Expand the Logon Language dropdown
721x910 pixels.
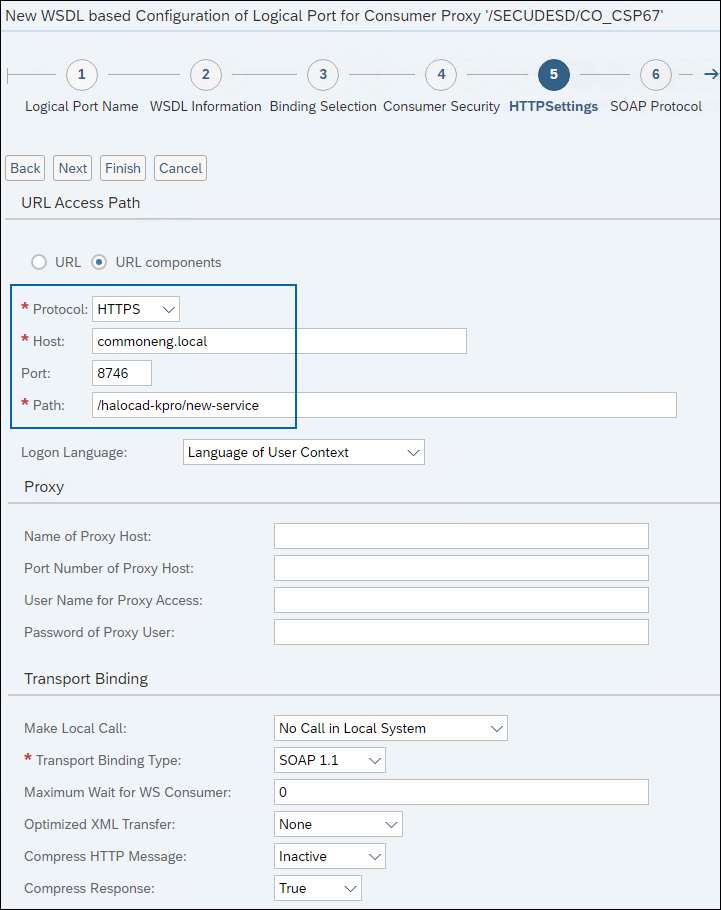point(304,452)
